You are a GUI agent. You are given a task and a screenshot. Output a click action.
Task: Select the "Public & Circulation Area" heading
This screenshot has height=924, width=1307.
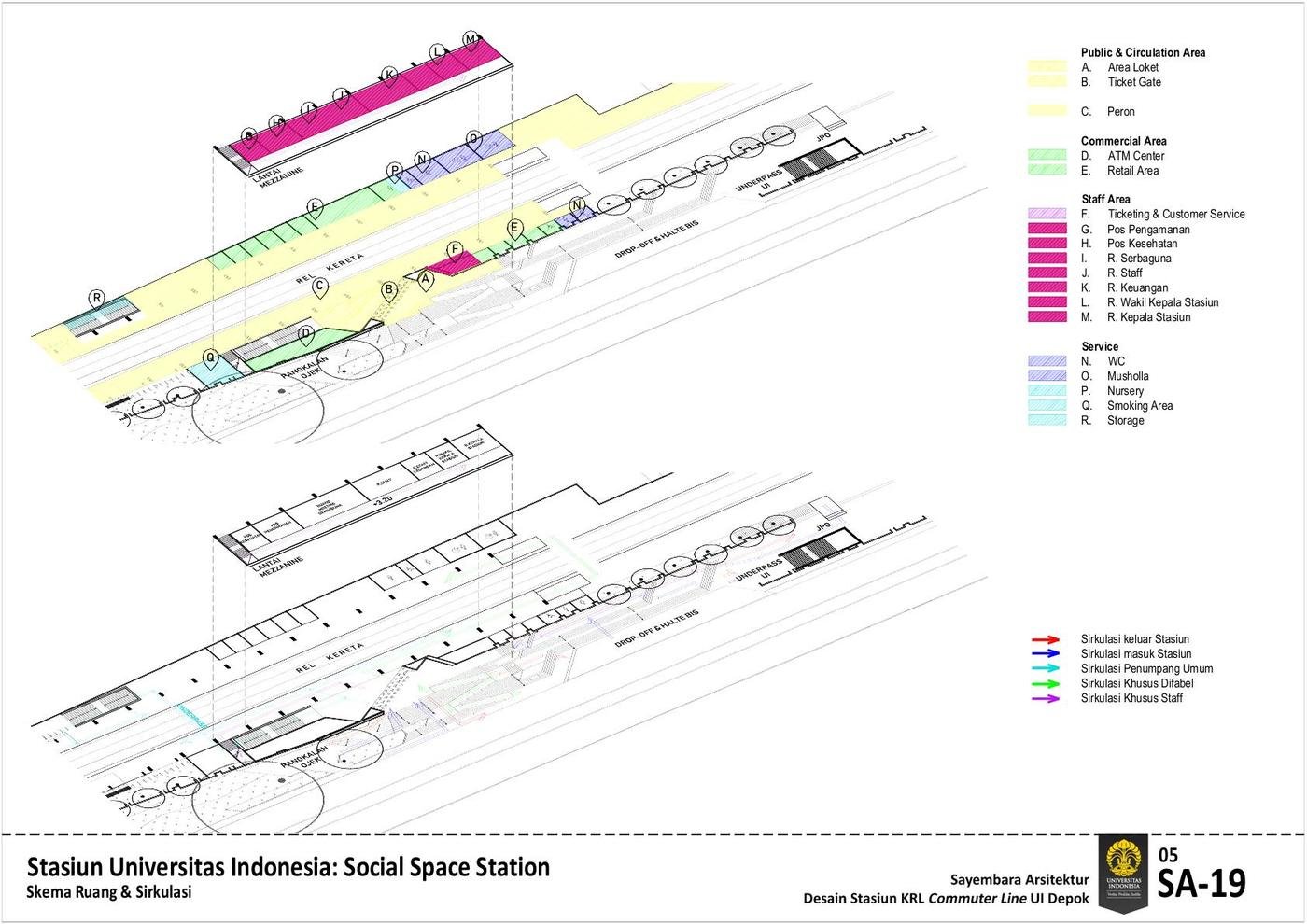[x=1143, y=52]
